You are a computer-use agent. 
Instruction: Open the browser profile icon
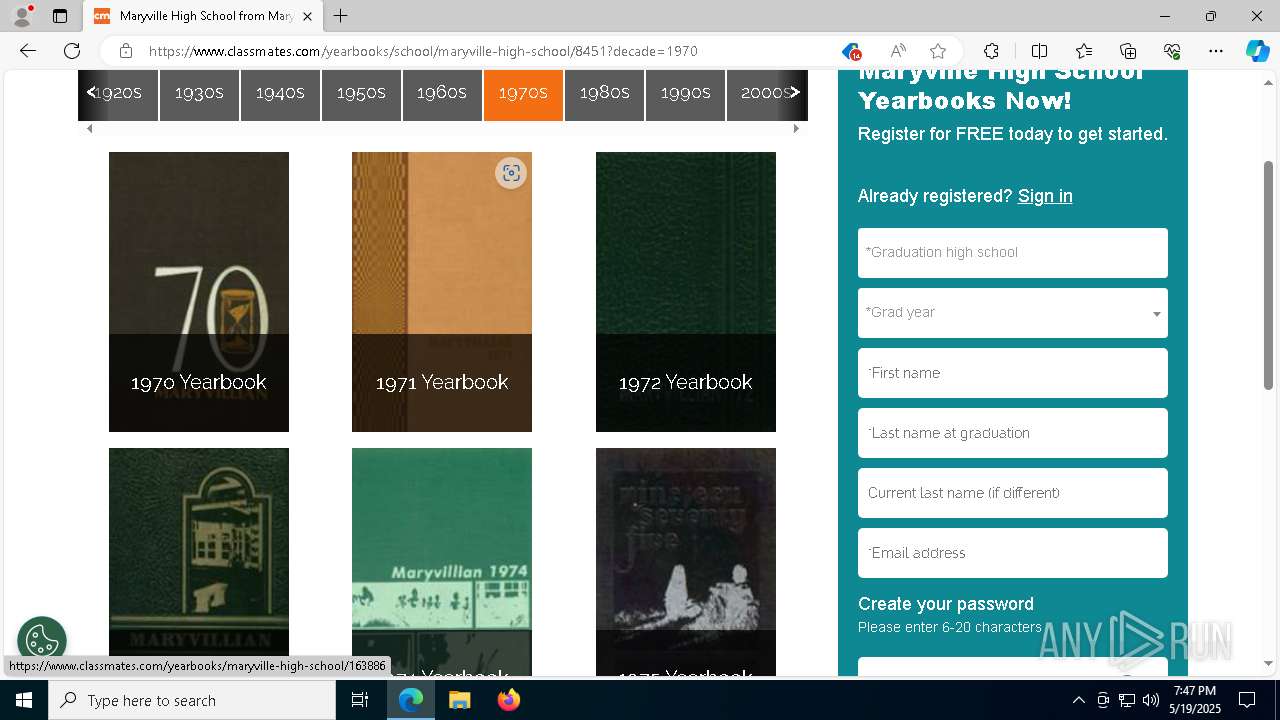pyautogui.click(x=22, y=16)
